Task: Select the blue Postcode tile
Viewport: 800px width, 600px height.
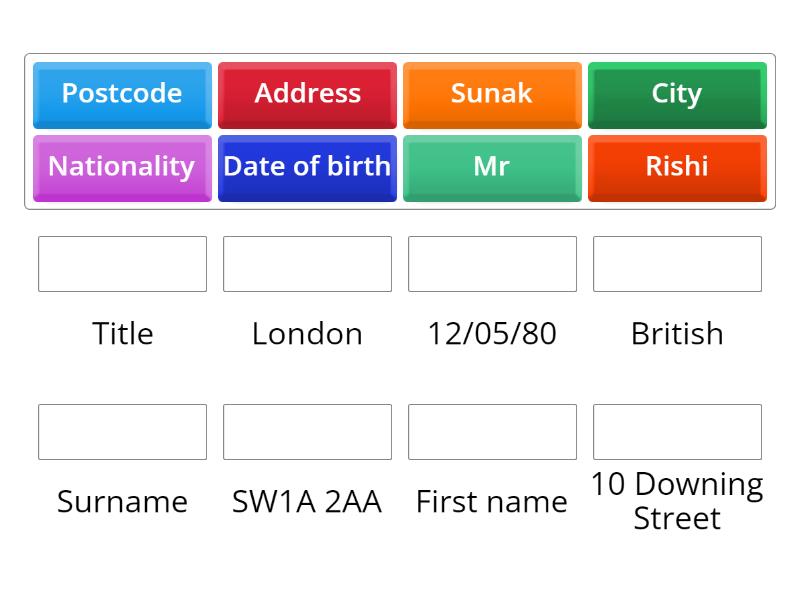Action: pos(122,94)
